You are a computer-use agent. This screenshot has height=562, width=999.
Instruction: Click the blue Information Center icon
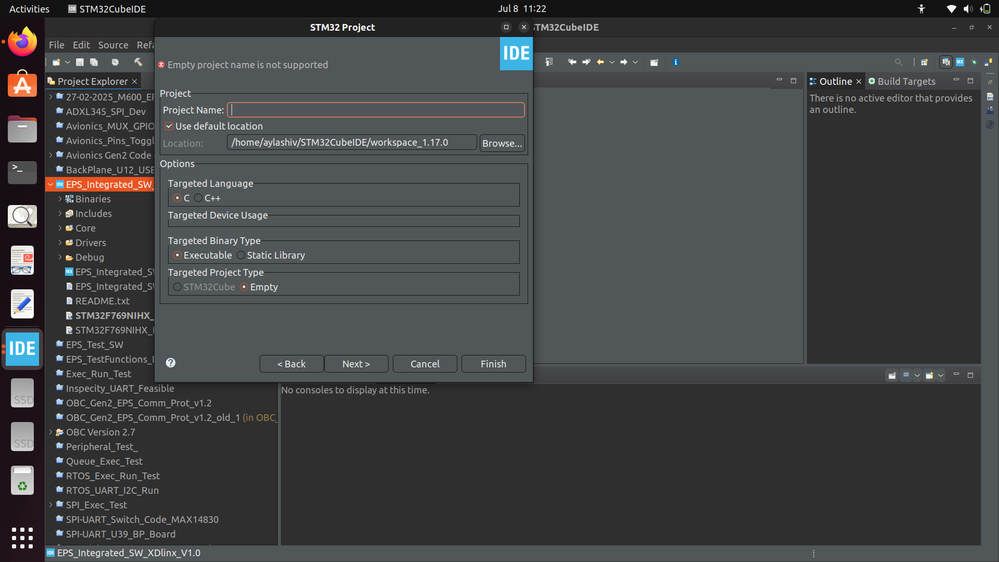click(x=675, y=62)
